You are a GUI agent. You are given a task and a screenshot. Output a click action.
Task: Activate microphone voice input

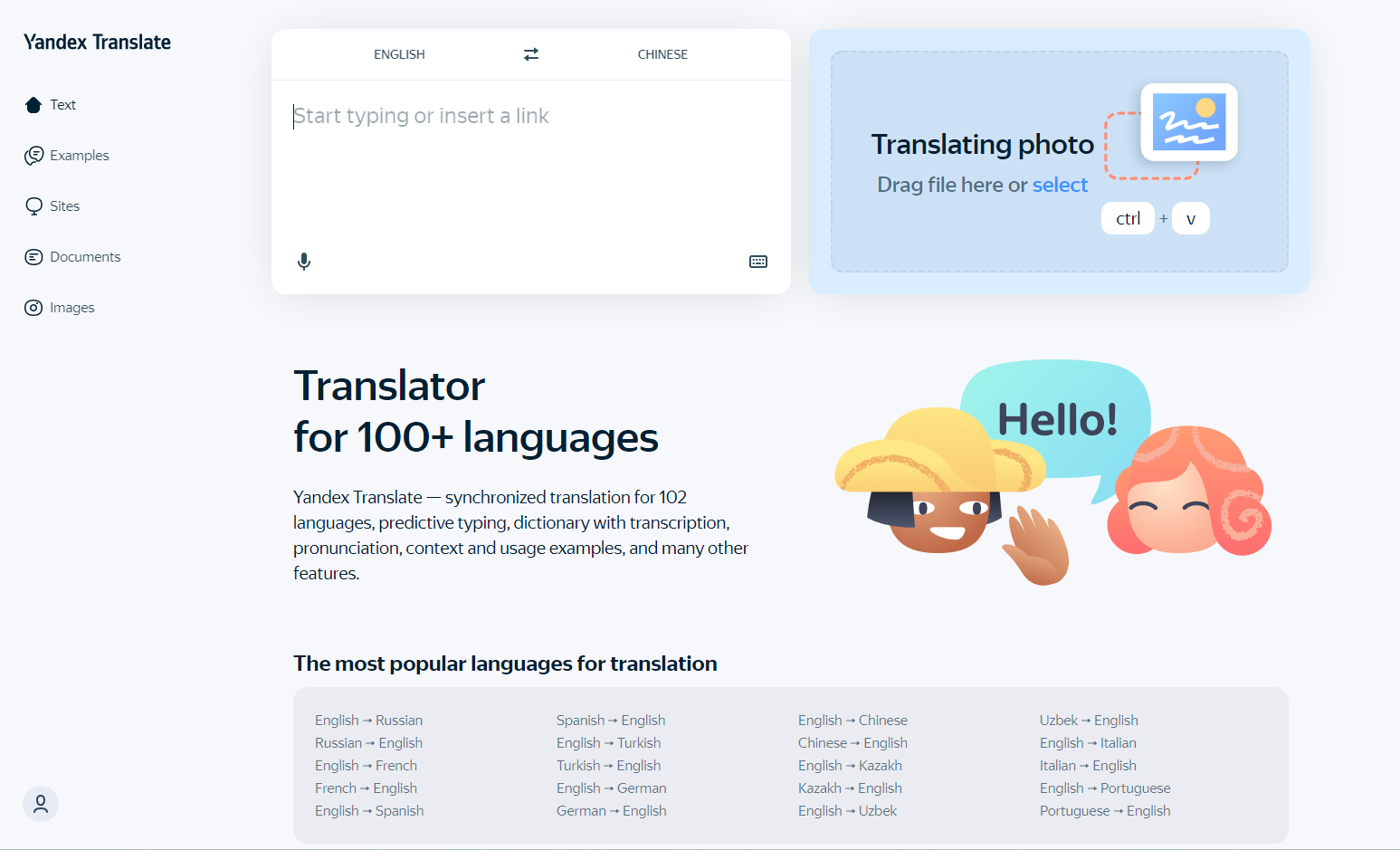click(x=304, y=262)
